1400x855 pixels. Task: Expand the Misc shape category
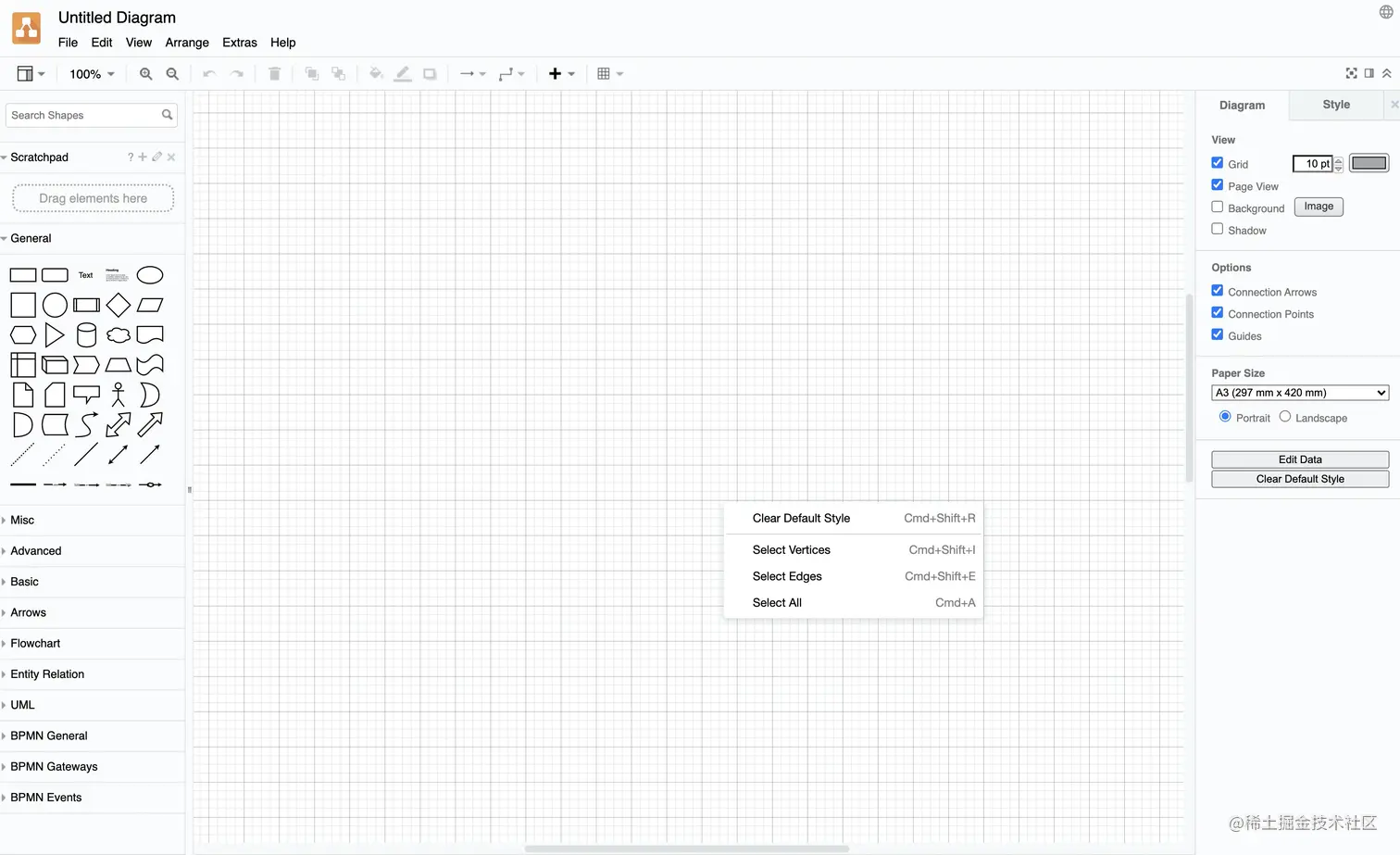(x=93, y=521)
